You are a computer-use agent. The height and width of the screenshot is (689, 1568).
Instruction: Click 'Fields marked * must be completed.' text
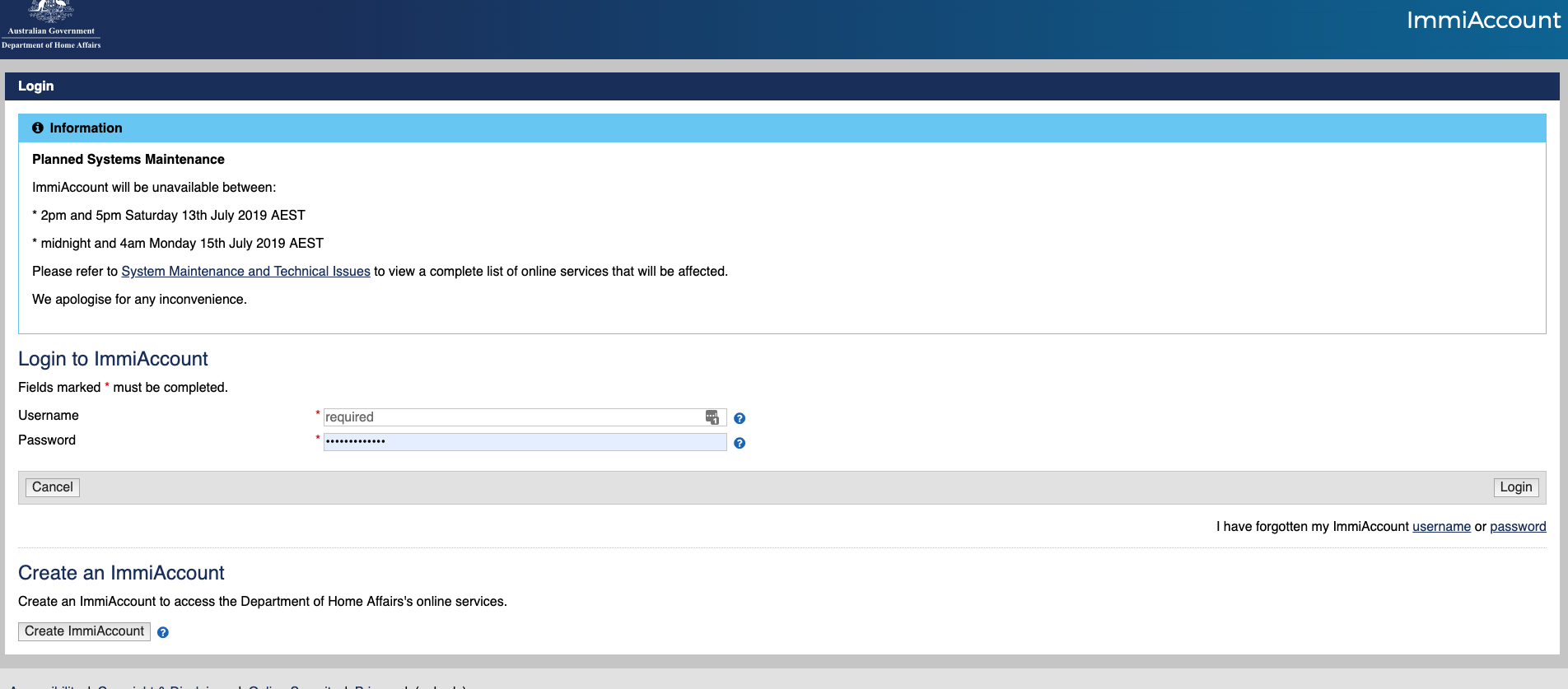(x=123, y=388)
